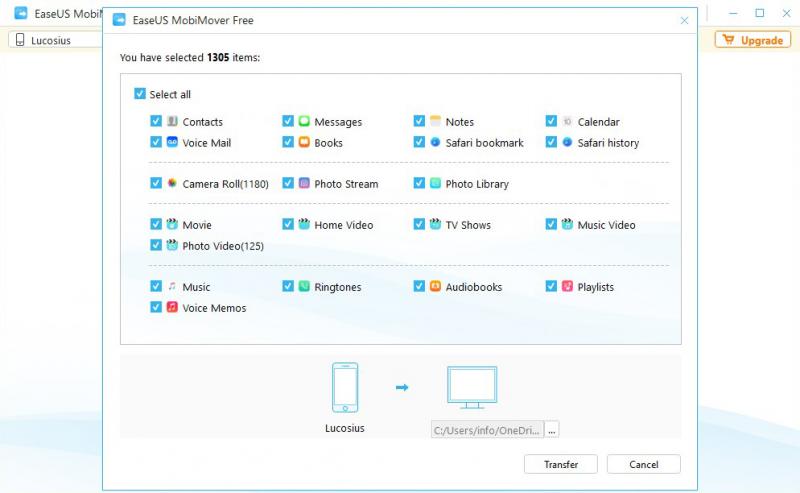Uncheck the Photo Video checkbox
The width and height of the screenshot is (800, 493).
coord(156,245)
